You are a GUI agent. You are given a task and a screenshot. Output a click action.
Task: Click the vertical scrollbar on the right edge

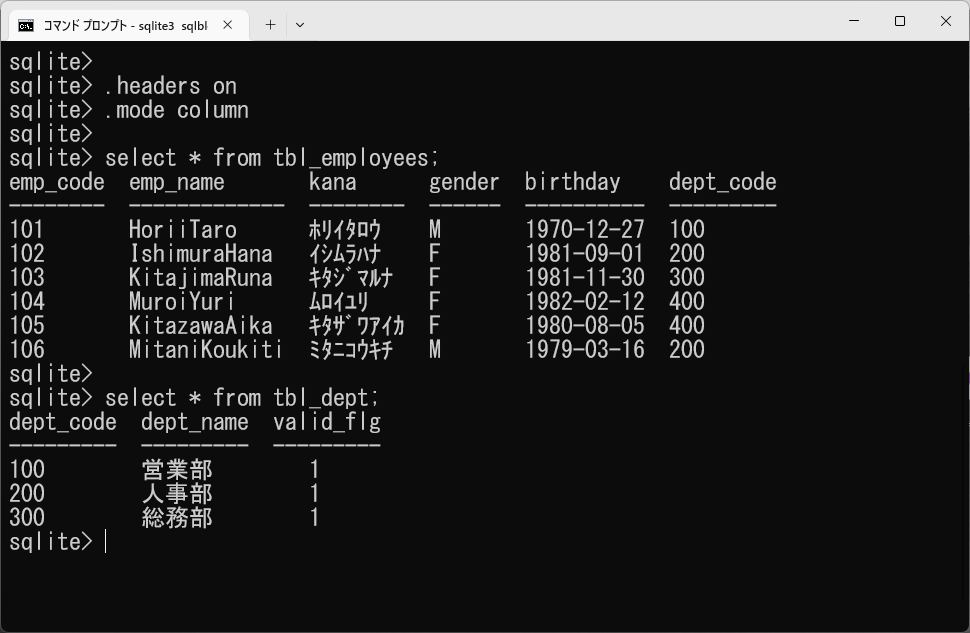pos(964,380)
